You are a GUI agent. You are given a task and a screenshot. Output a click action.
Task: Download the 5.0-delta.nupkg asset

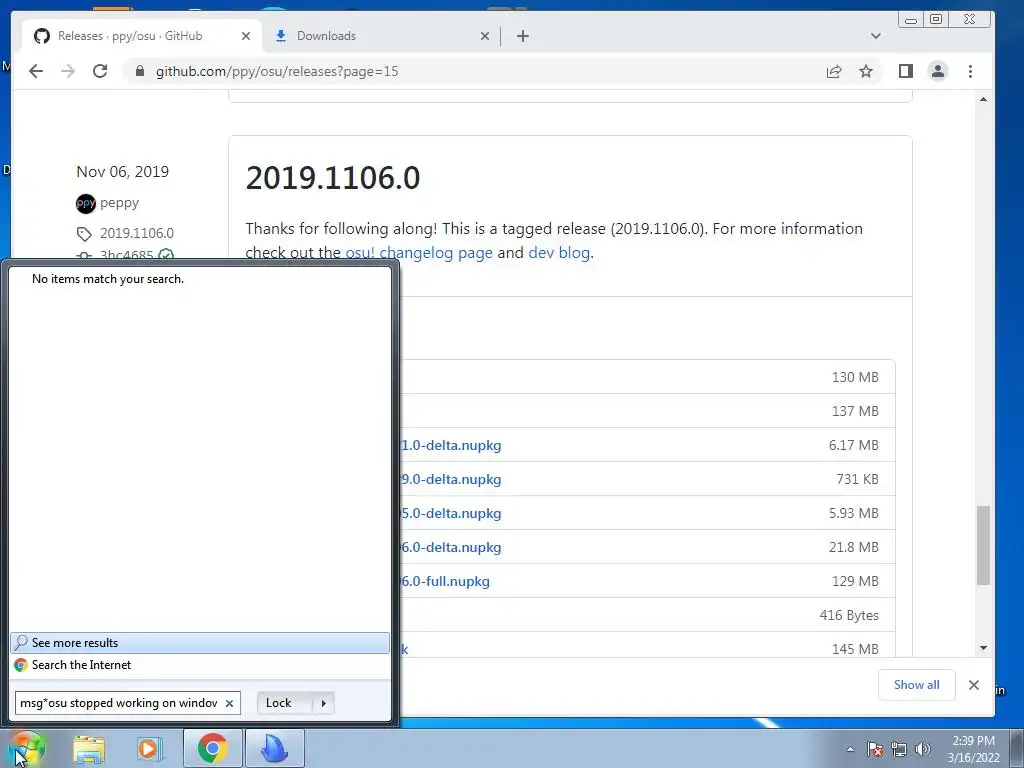pyautogui.click(x=451, y=513)
